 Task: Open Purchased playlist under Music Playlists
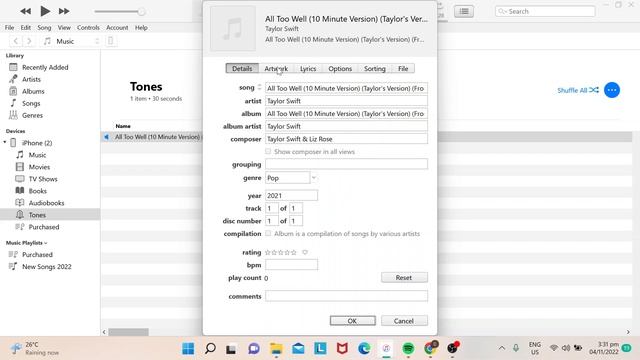[37, 255]
